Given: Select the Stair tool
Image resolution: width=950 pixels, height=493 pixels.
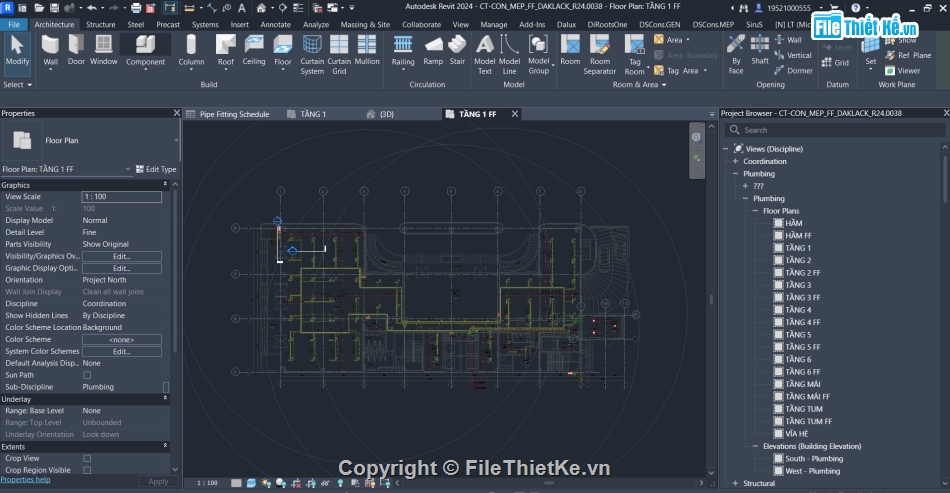Looking at the screenshot, I should tap(457, 51).
